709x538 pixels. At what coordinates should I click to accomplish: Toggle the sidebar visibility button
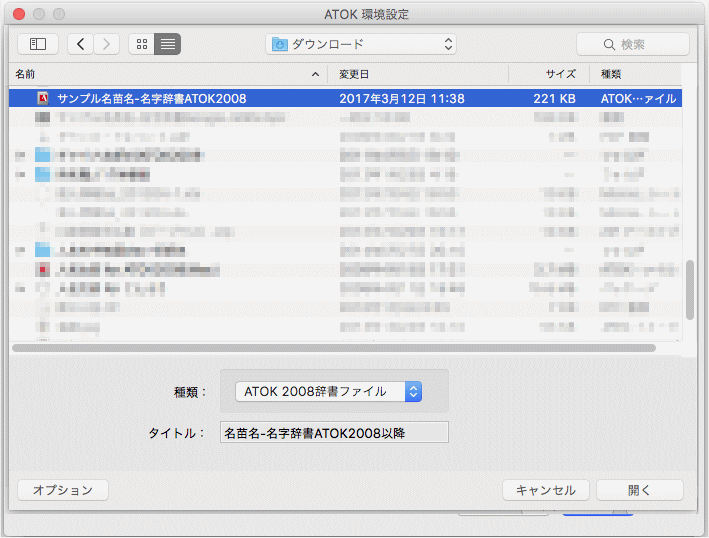38,44
